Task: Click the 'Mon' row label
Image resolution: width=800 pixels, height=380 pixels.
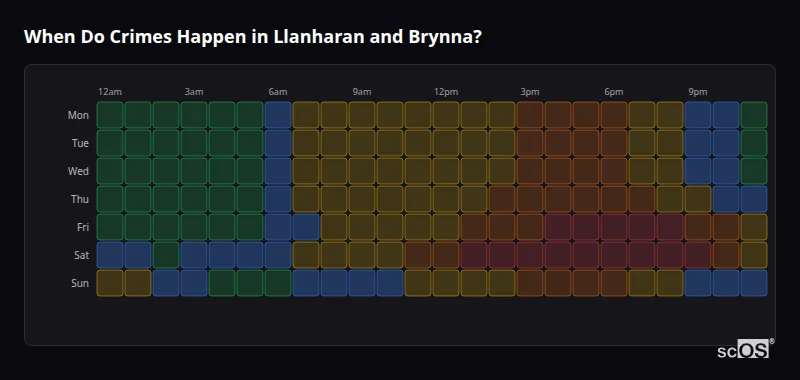Action: coord(78,115)
